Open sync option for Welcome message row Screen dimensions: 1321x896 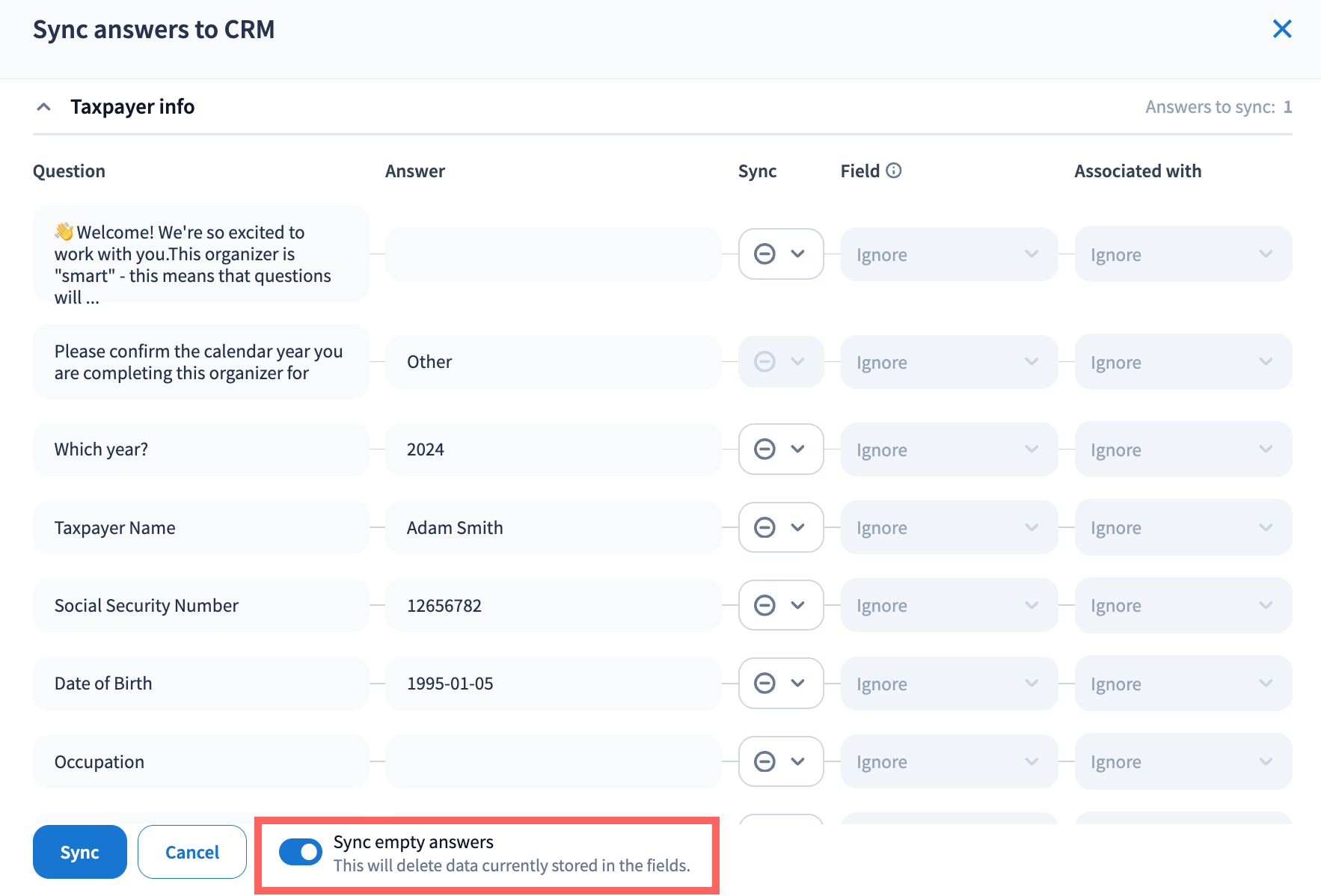click(x=780, y=254)
